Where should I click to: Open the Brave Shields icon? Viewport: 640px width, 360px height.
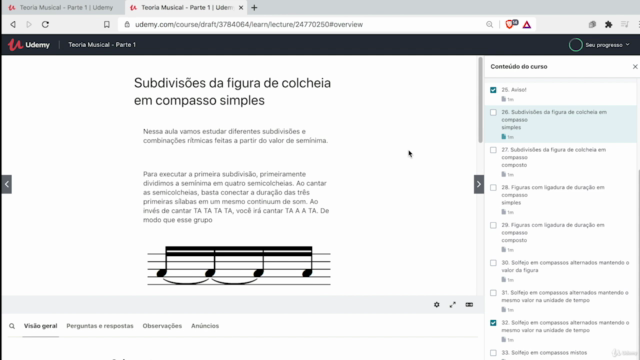click(511, 24)
